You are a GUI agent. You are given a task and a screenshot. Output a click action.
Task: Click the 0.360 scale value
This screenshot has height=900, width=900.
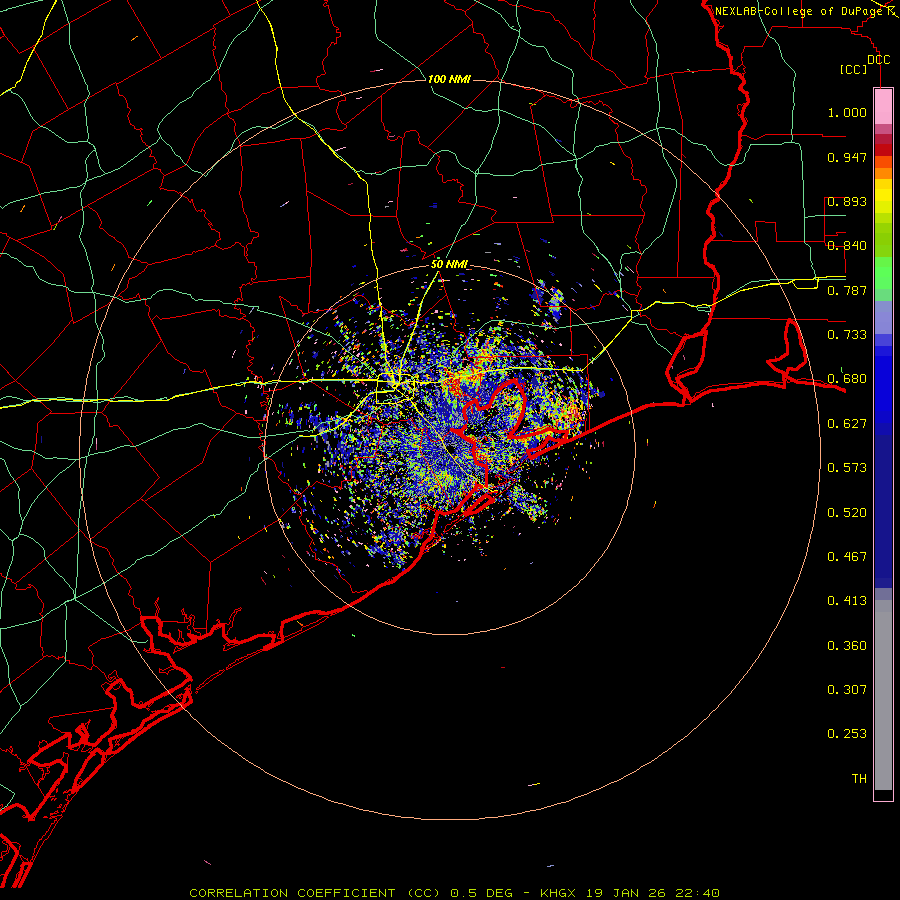click(847, 646)
